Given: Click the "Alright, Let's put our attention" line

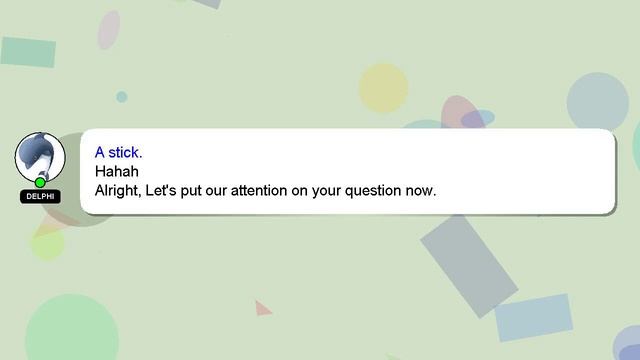Looking at the screenshot, I should 265,191.
